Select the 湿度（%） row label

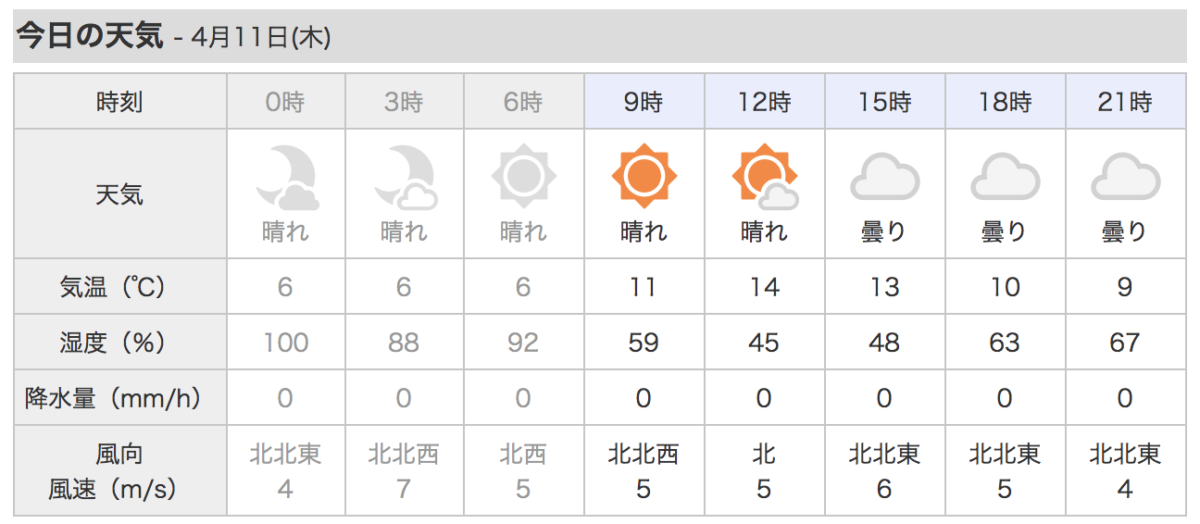120,343
